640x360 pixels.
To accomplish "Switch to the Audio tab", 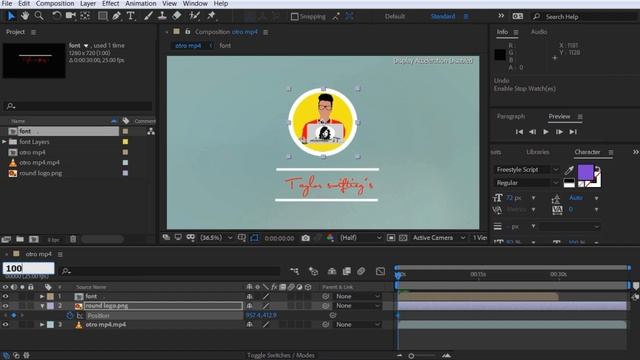I will coord(539,32).
